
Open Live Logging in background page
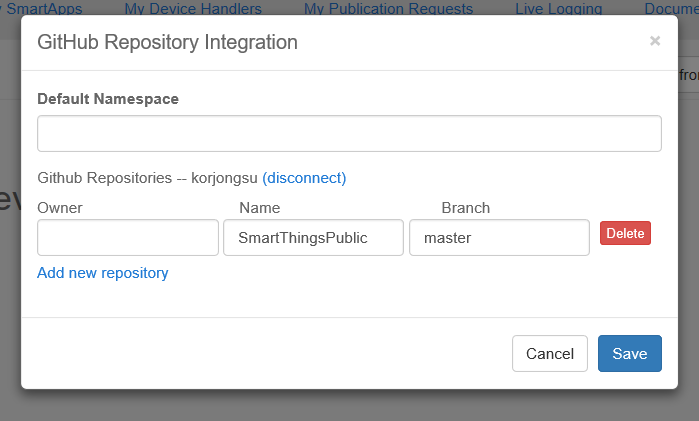[559, 8]
